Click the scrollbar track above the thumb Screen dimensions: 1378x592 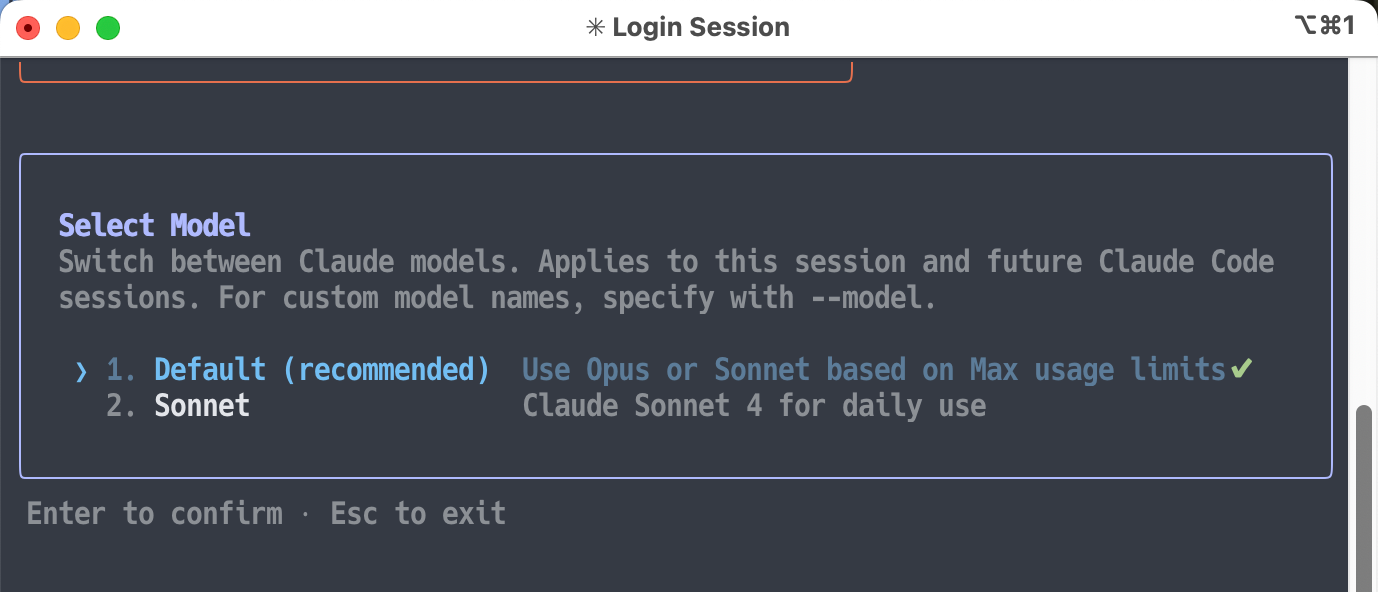1363,230
